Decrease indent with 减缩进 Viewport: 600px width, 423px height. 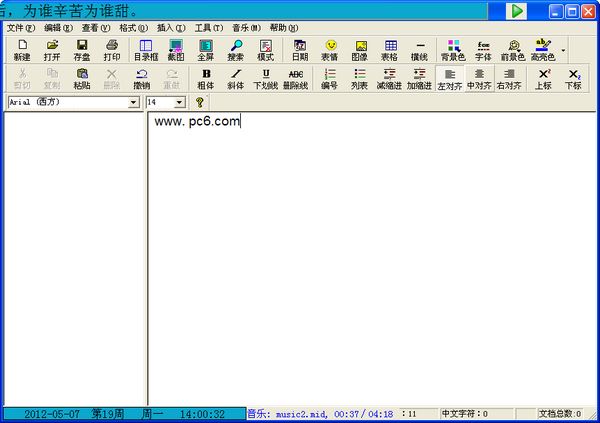click(x=389, y=78)
